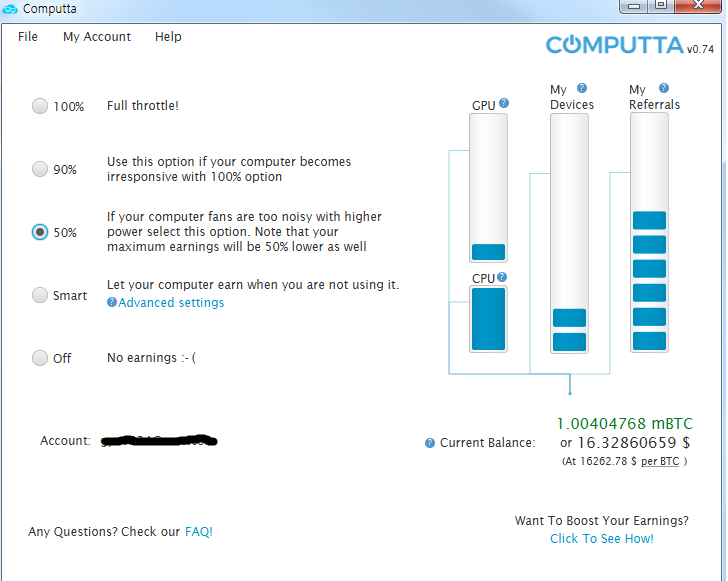Image resolution: width=728 pixels, height=581 pixels.
Task: Click the v0.74 version label
Action: tap(700, 49)
